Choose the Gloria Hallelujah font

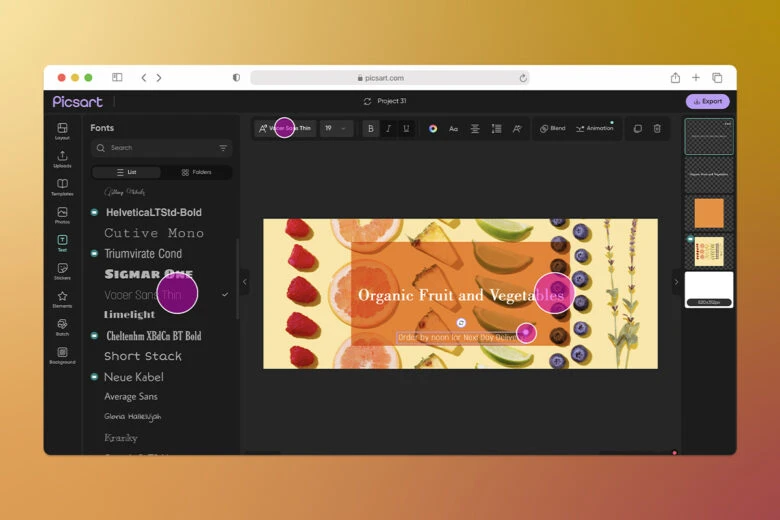pyautogui.click(x=132, y=416)
